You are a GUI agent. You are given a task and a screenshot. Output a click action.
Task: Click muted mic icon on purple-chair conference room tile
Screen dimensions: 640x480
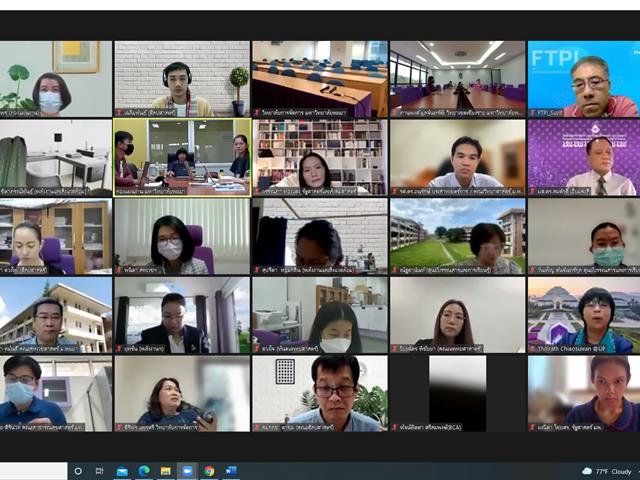tap(395, 113)
